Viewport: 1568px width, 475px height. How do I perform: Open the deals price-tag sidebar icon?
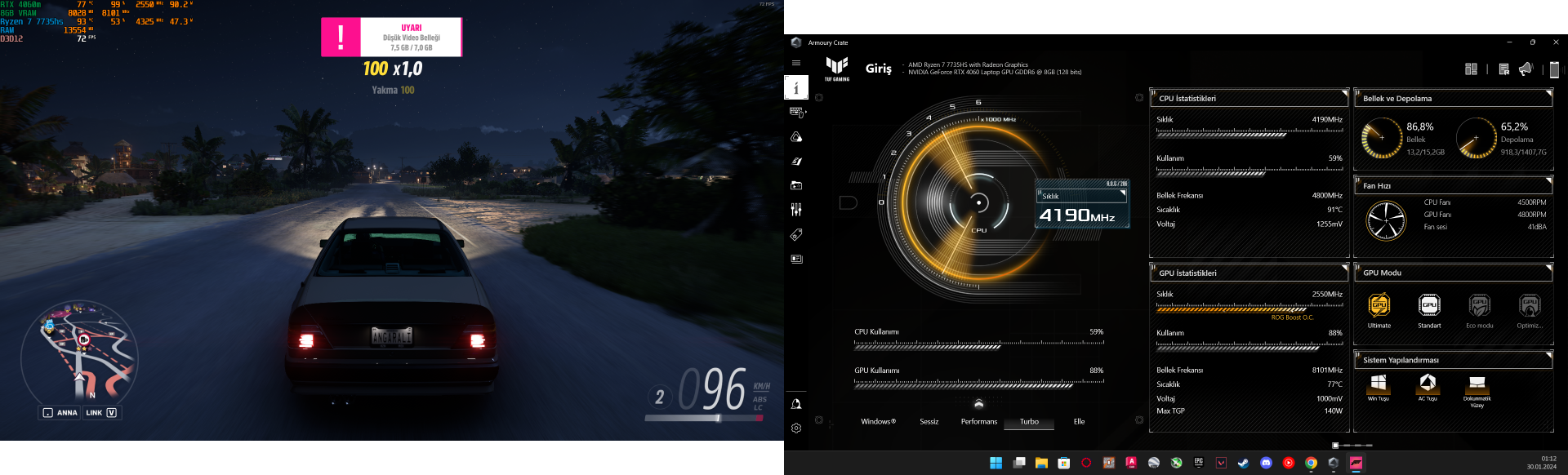[x=796, y=235]
